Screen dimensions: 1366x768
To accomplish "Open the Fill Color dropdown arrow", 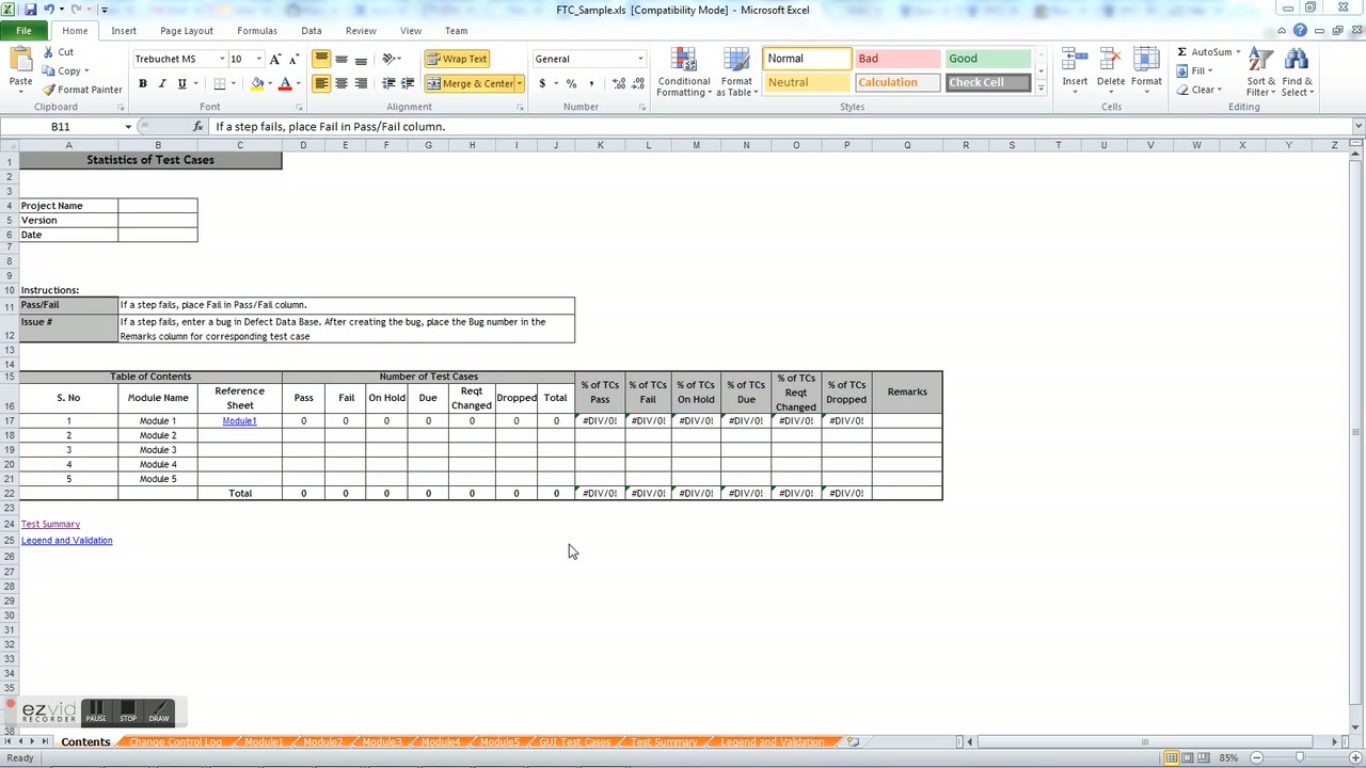I will [x=270, y=84].
